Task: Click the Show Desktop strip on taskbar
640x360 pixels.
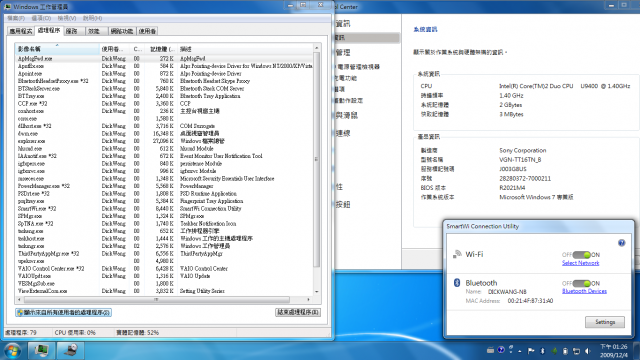Action: (637, 351)
